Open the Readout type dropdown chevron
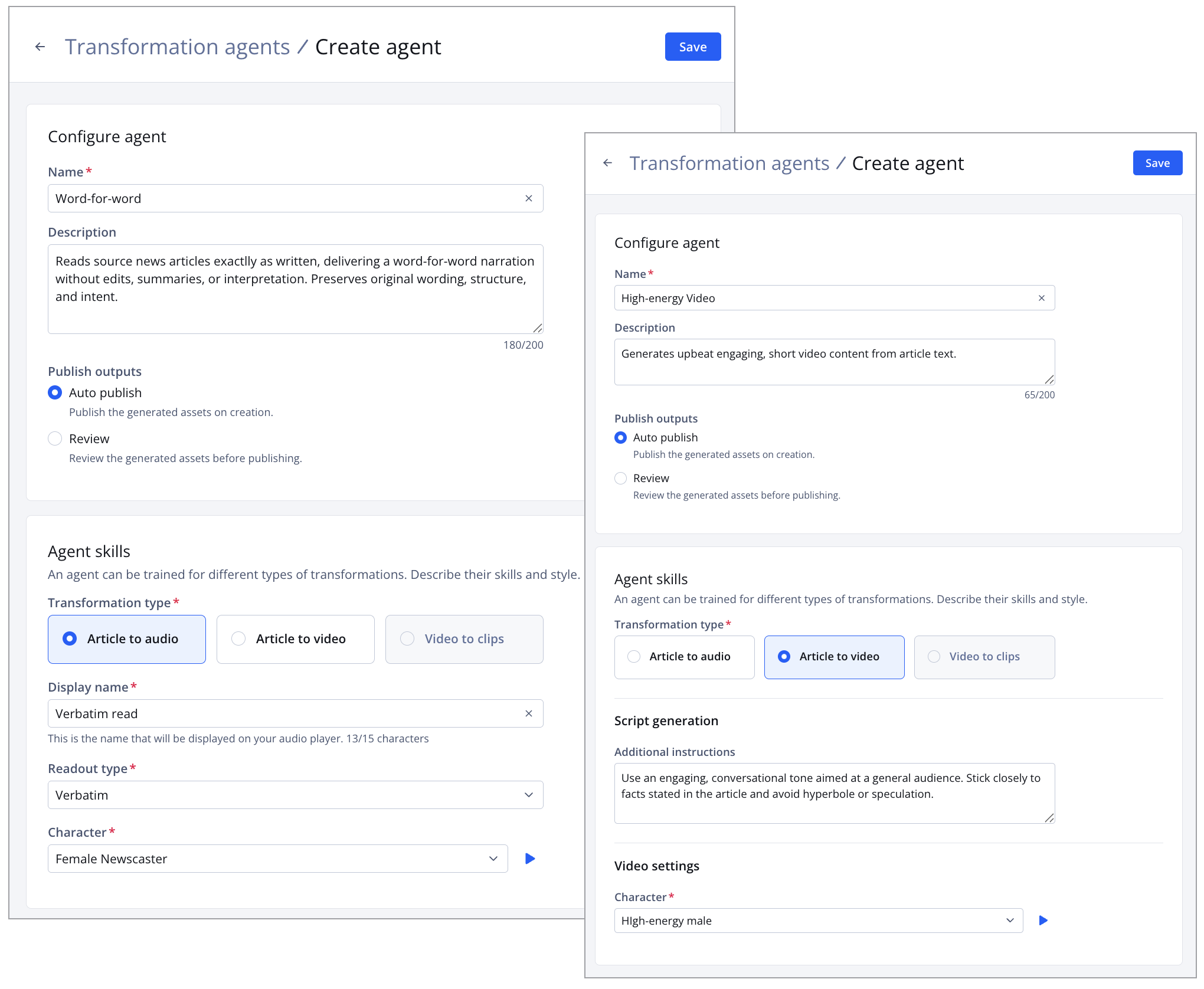This screenshot has width=1204, height=989. tap(528, 795)
